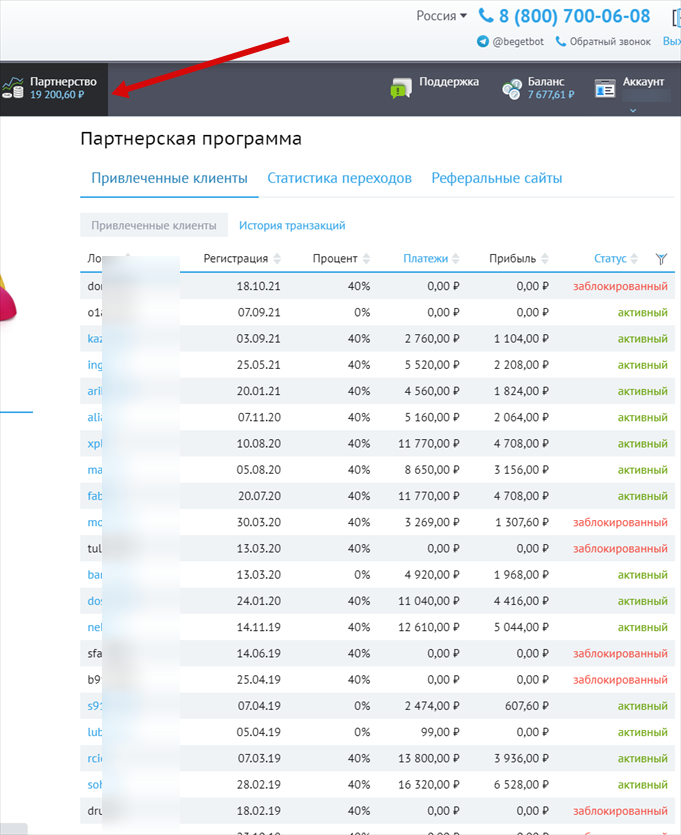Screen dimensions: 681x835
Task: Switch to Статистика переходов tab
Action: point(339,178)
